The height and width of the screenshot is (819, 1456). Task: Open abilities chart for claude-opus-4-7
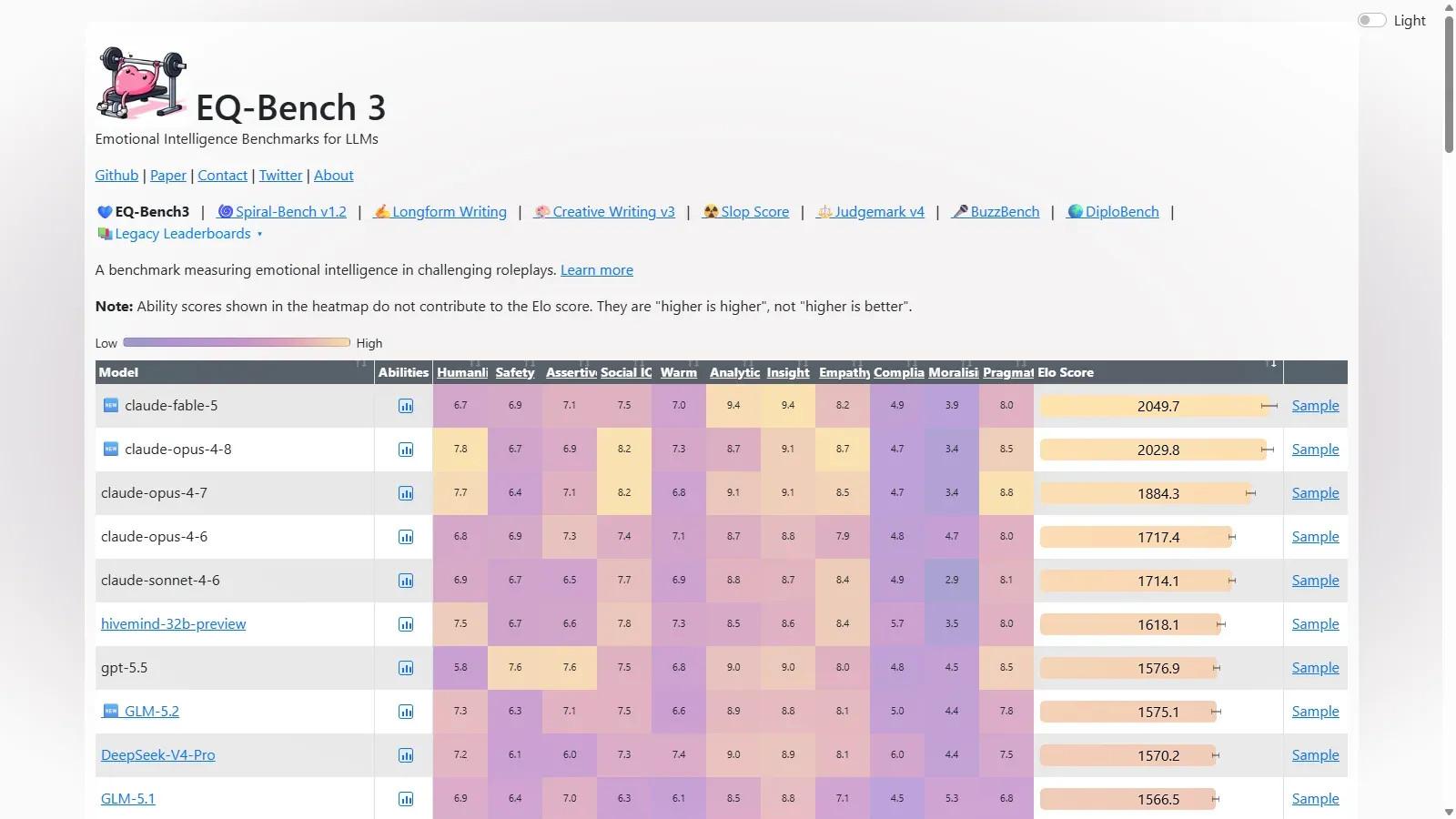point(406,493)
